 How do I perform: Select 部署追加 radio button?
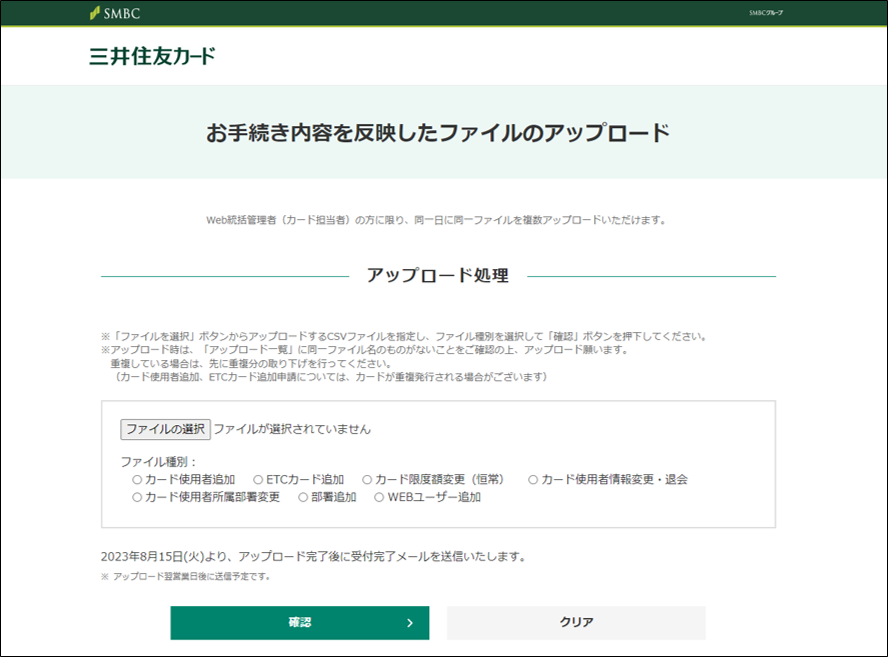coord(303,497)
